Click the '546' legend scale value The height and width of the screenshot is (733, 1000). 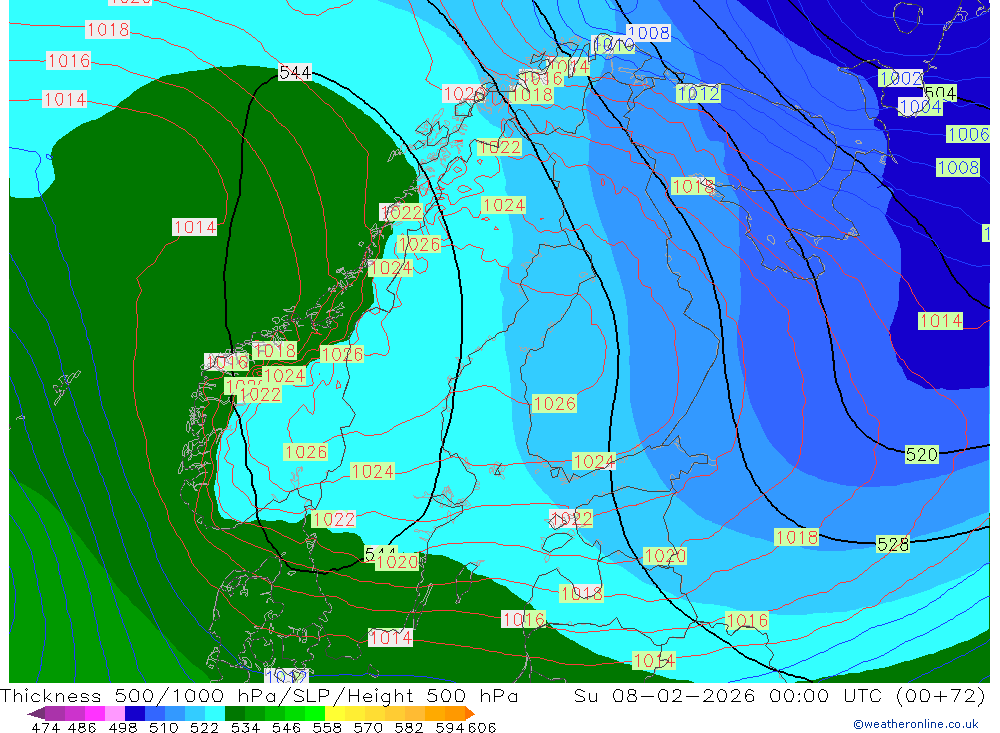[x=286, y=727]
